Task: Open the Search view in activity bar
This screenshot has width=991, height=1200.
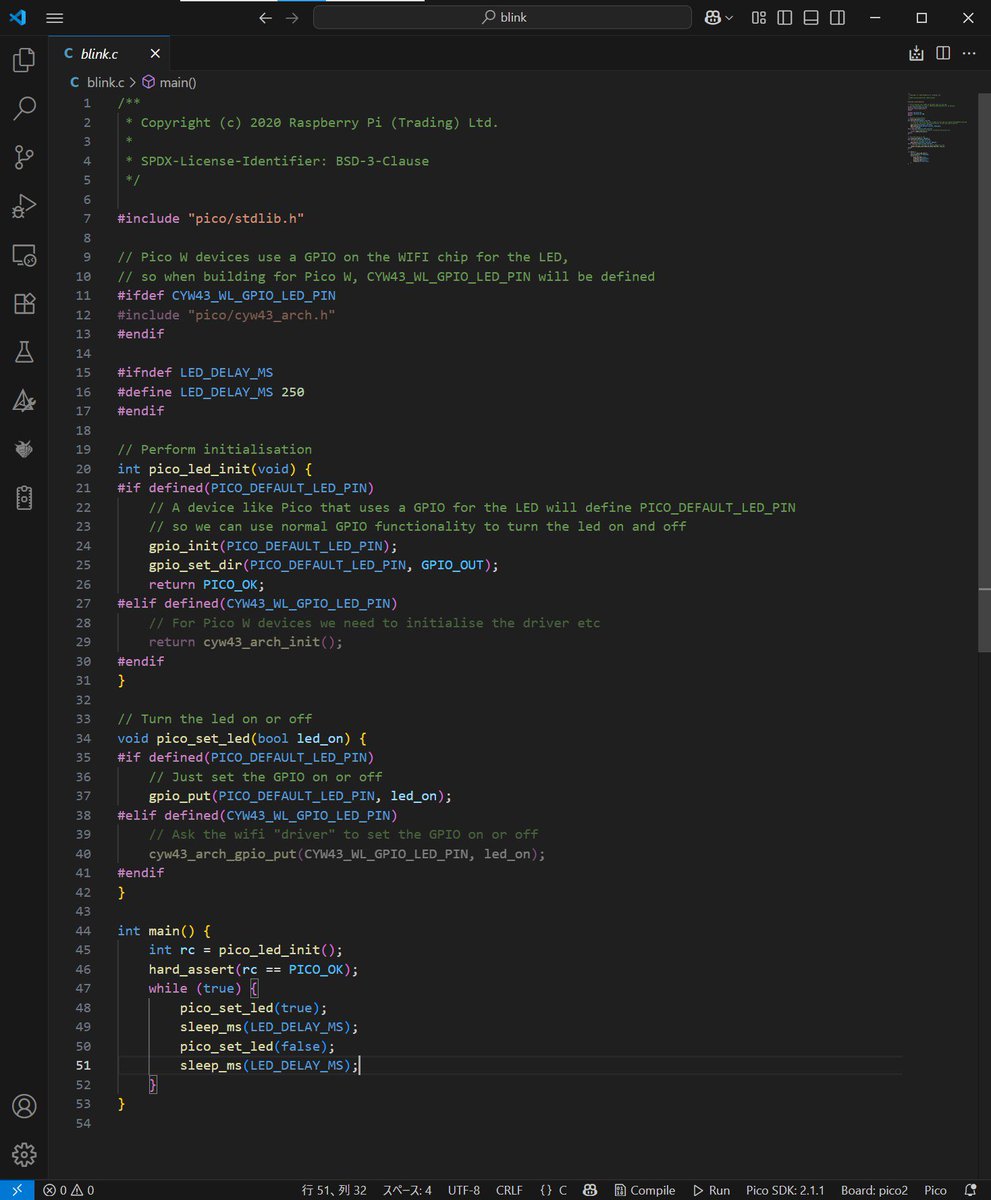Action: point(24,109)
